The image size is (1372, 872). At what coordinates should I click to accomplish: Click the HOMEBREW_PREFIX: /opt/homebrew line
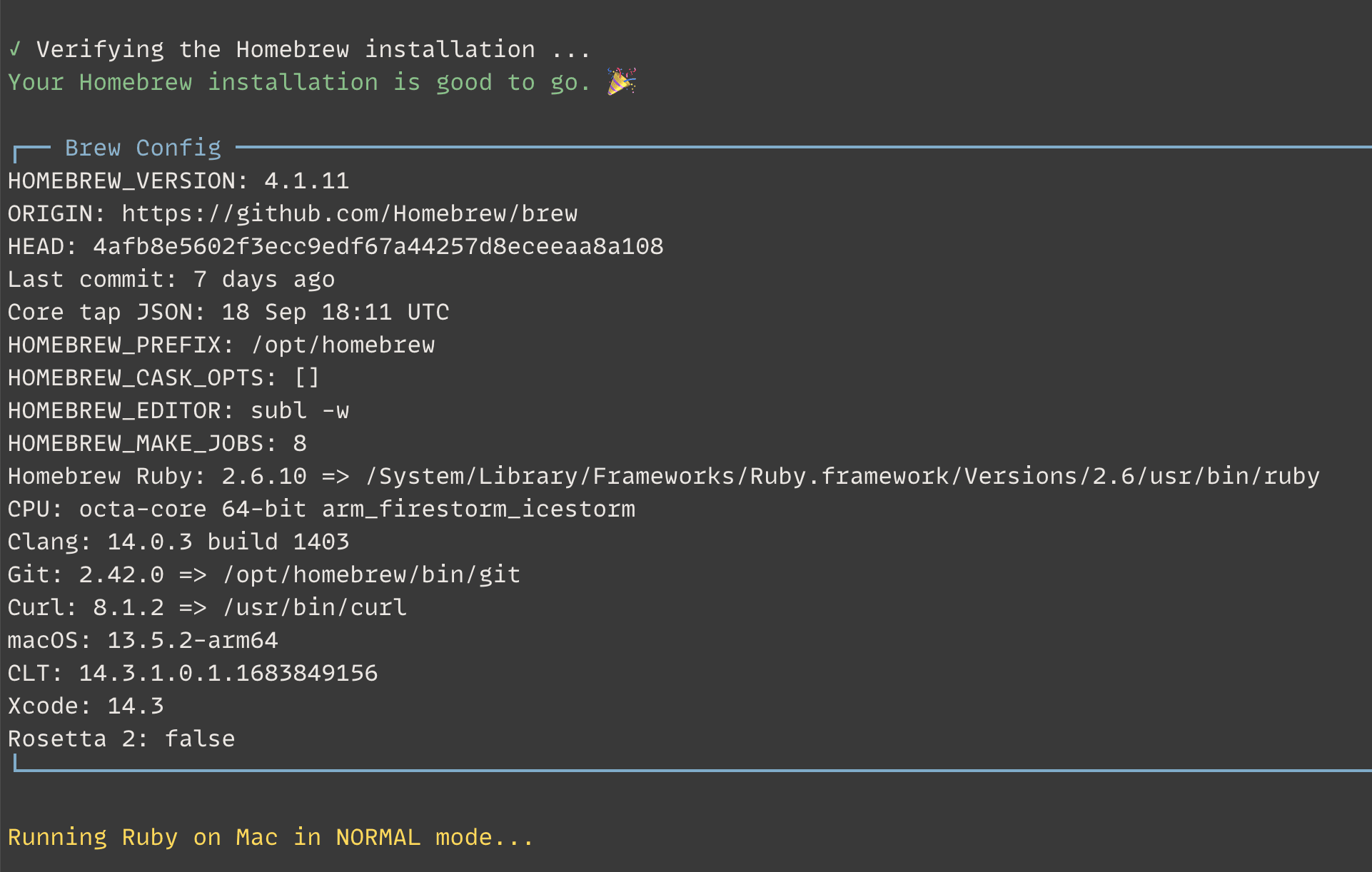coord(221,345)
